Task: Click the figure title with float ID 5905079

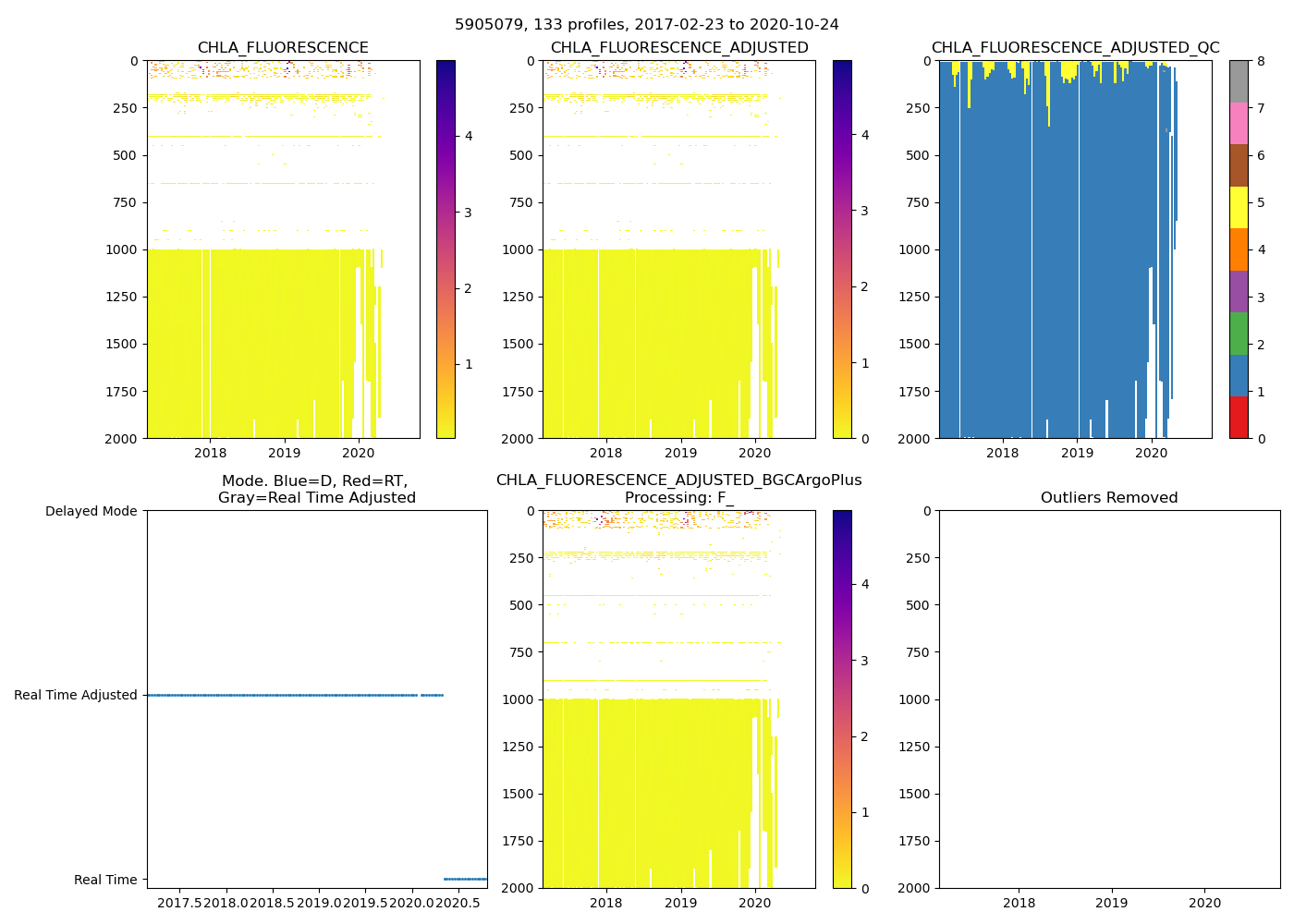Action: point(647,25)
